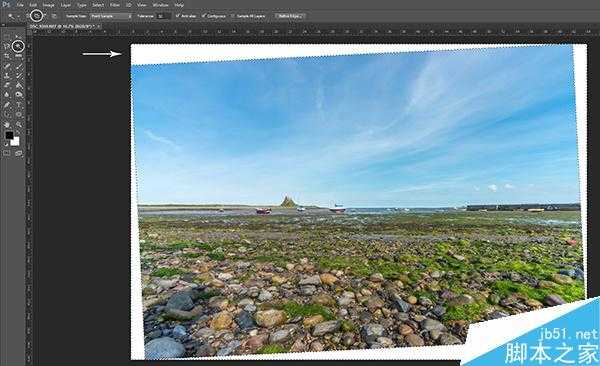This screenshot has height=366, width=600.
Task: Click the black foreground color swatch
Action: (x=9, y=135)
